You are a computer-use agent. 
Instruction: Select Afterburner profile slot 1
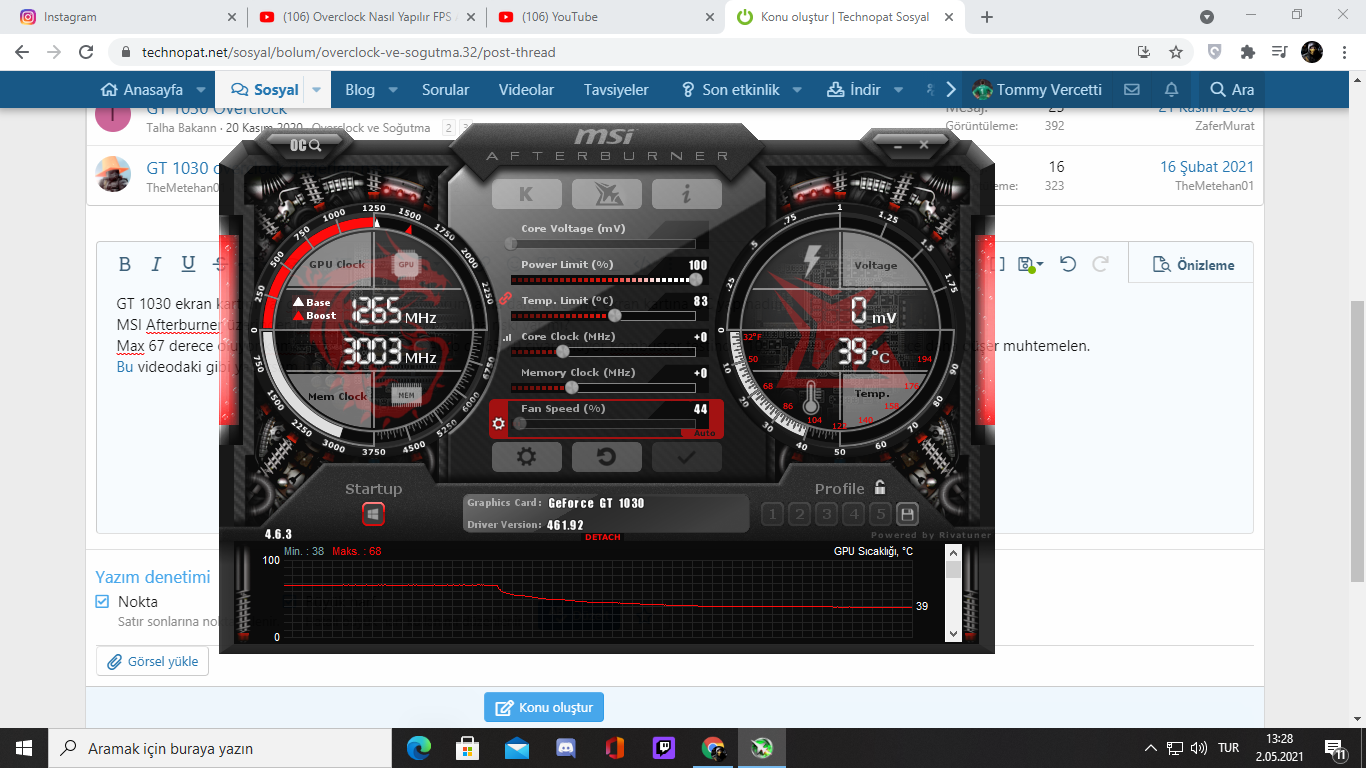[x=772, y=514]
